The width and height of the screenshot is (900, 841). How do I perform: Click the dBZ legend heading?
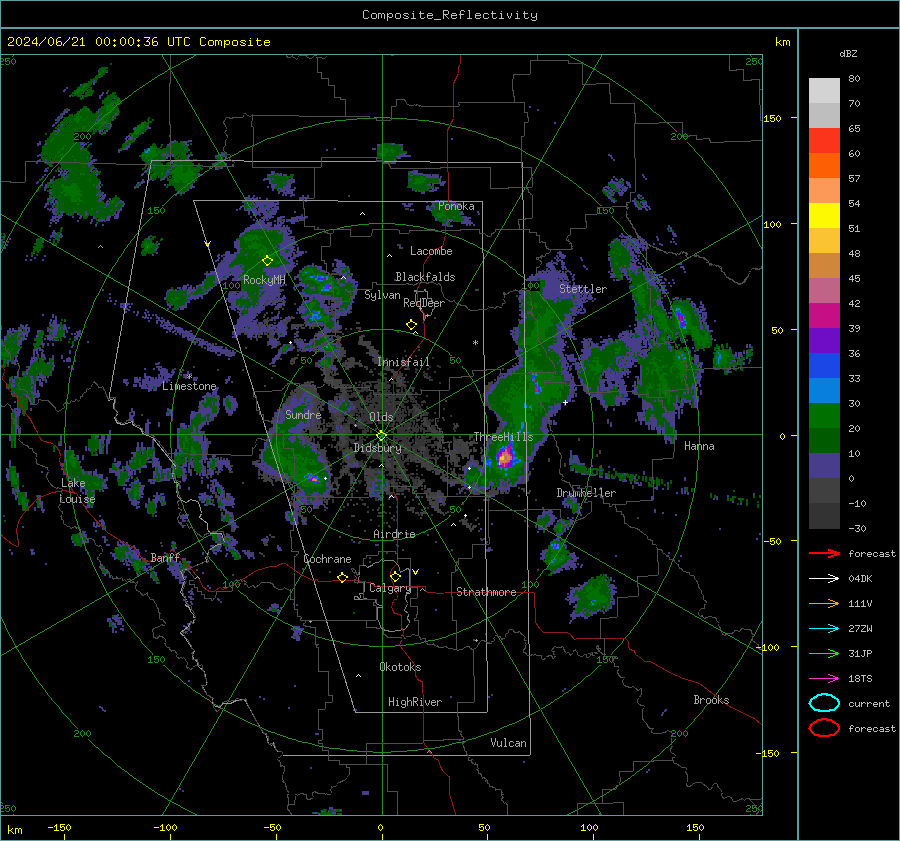tap(848, 54)
